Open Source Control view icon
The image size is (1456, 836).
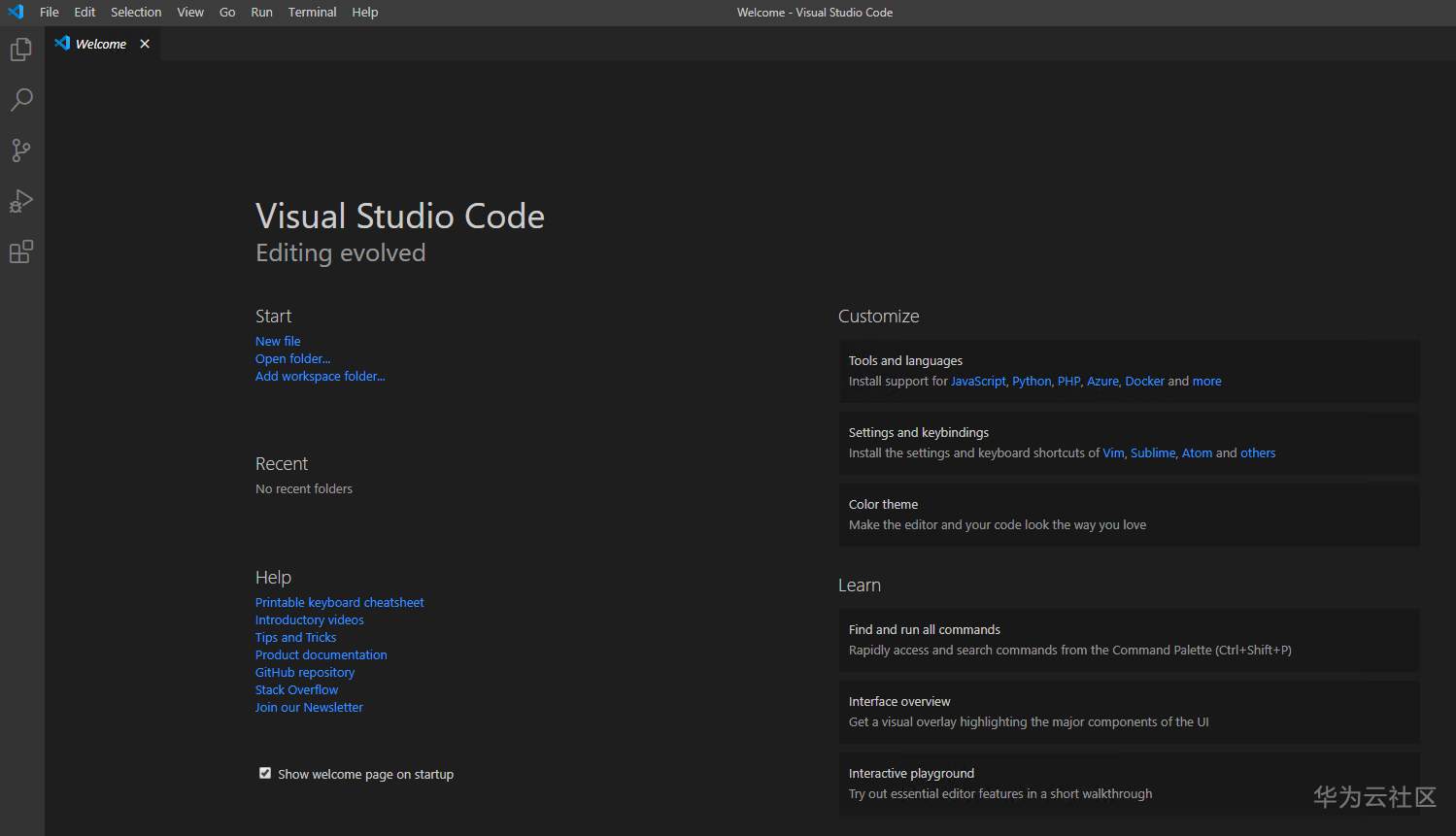tap(21, 150)
